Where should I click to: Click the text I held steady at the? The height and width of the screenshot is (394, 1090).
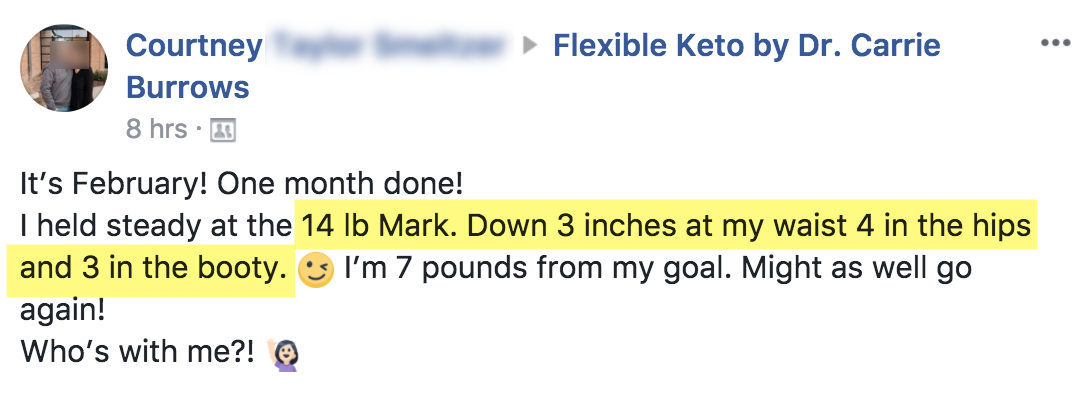(x=156, y=227)
